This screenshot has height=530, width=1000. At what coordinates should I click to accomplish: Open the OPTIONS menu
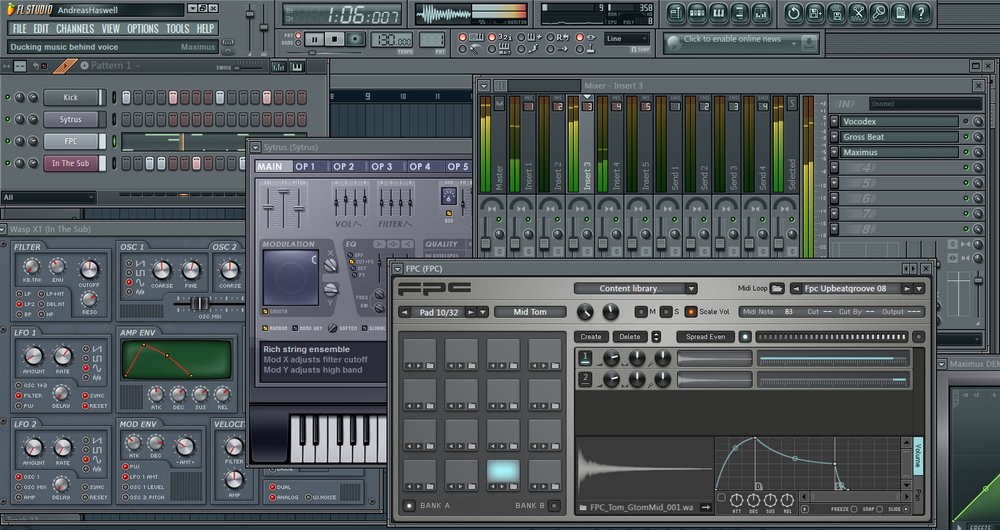143,29
